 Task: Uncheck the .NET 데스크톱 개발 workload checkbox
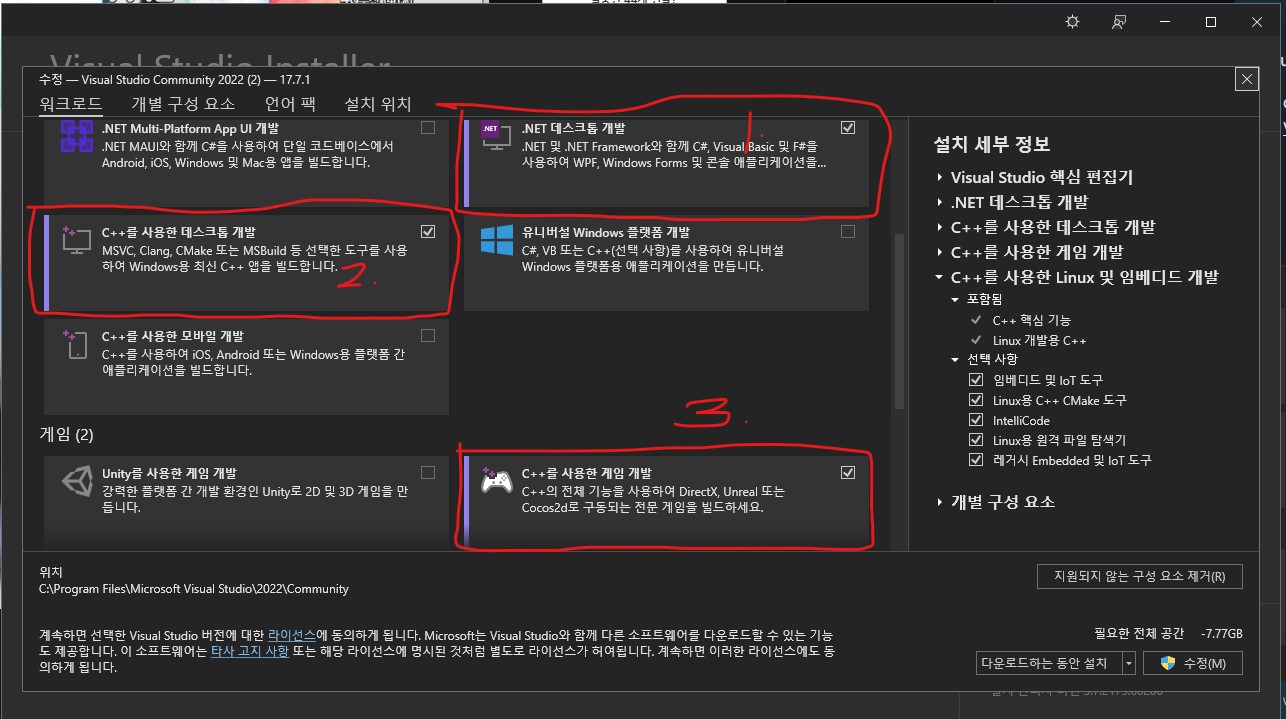coord(848,128)
